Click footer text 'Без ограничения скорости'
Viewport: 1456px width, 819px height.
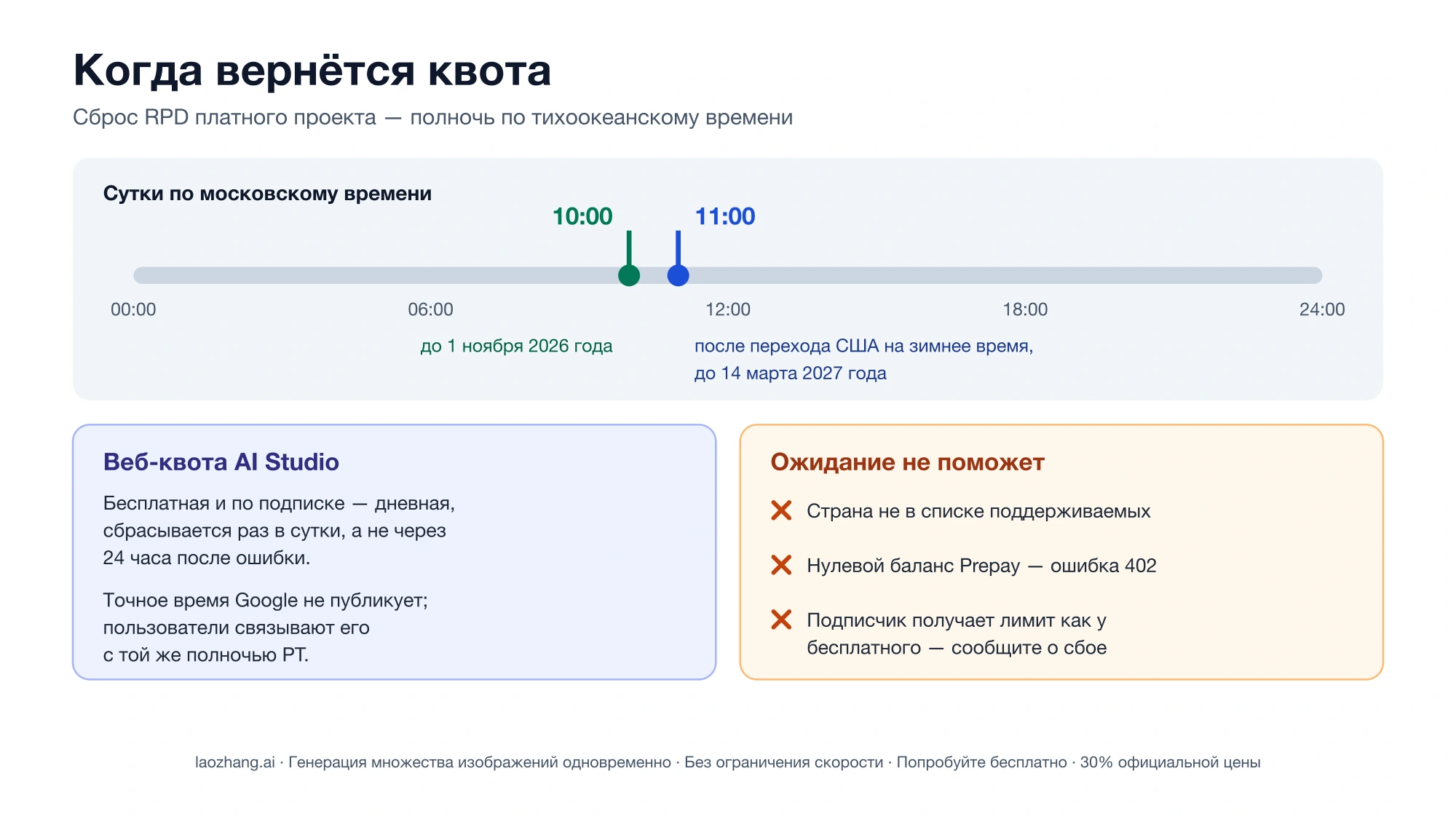(783, 762)
